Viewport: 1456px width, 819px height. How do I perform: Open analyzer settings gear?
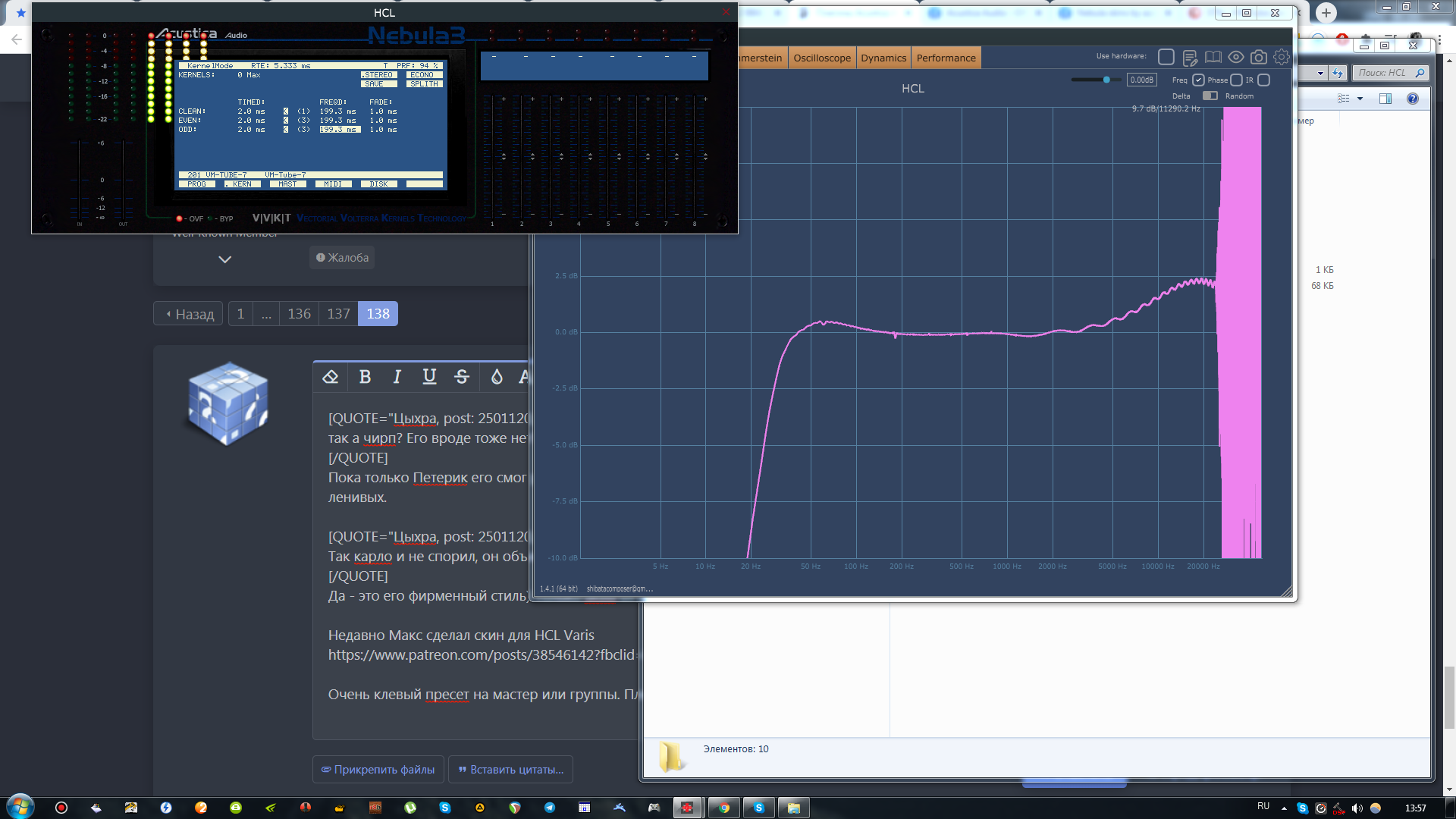1282,58
